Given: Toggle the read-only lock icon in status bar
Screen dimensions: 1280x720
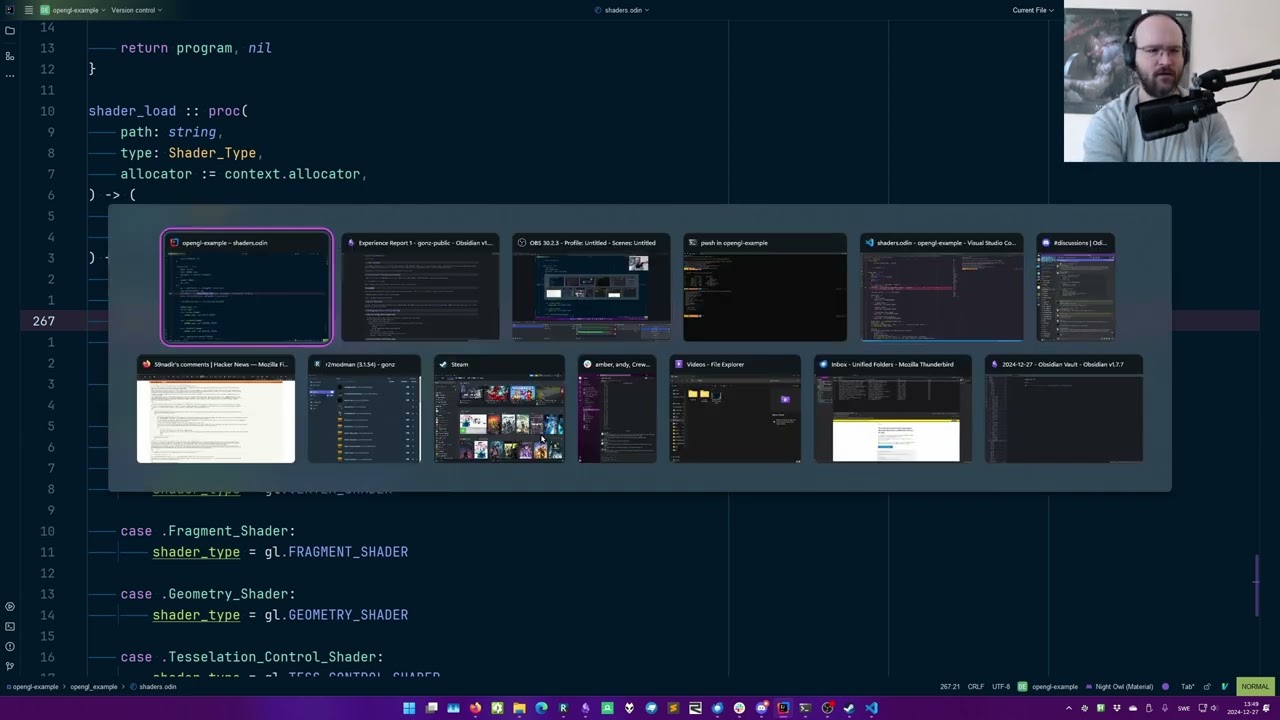Looking at the screenshot, I should 1207,687.
